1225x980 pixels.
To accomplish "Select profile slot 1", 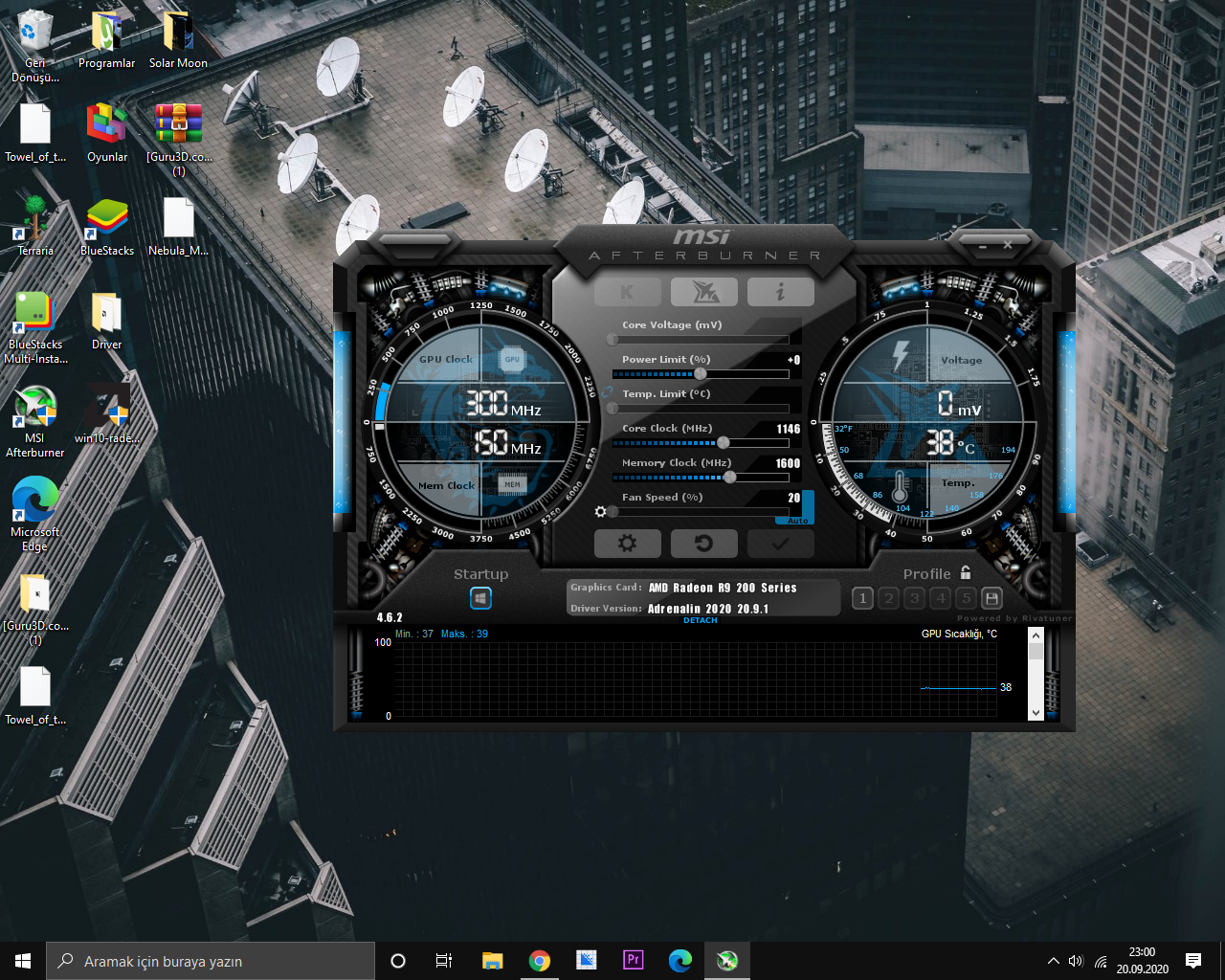I will (861, 597).
